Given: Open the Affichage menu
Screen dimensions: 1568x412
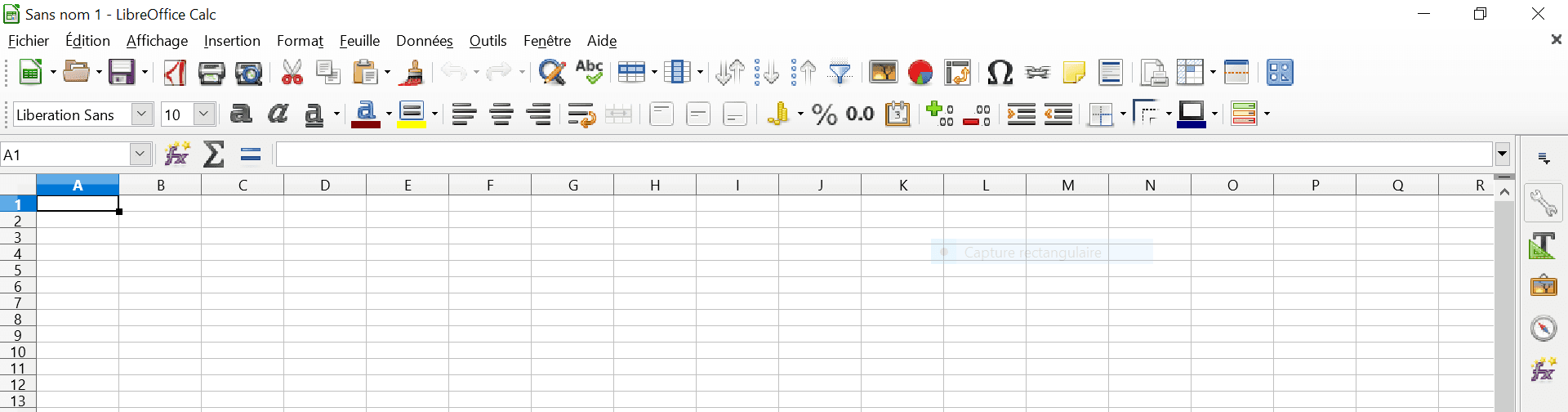Looking at the screenshot, I should 157,41.
